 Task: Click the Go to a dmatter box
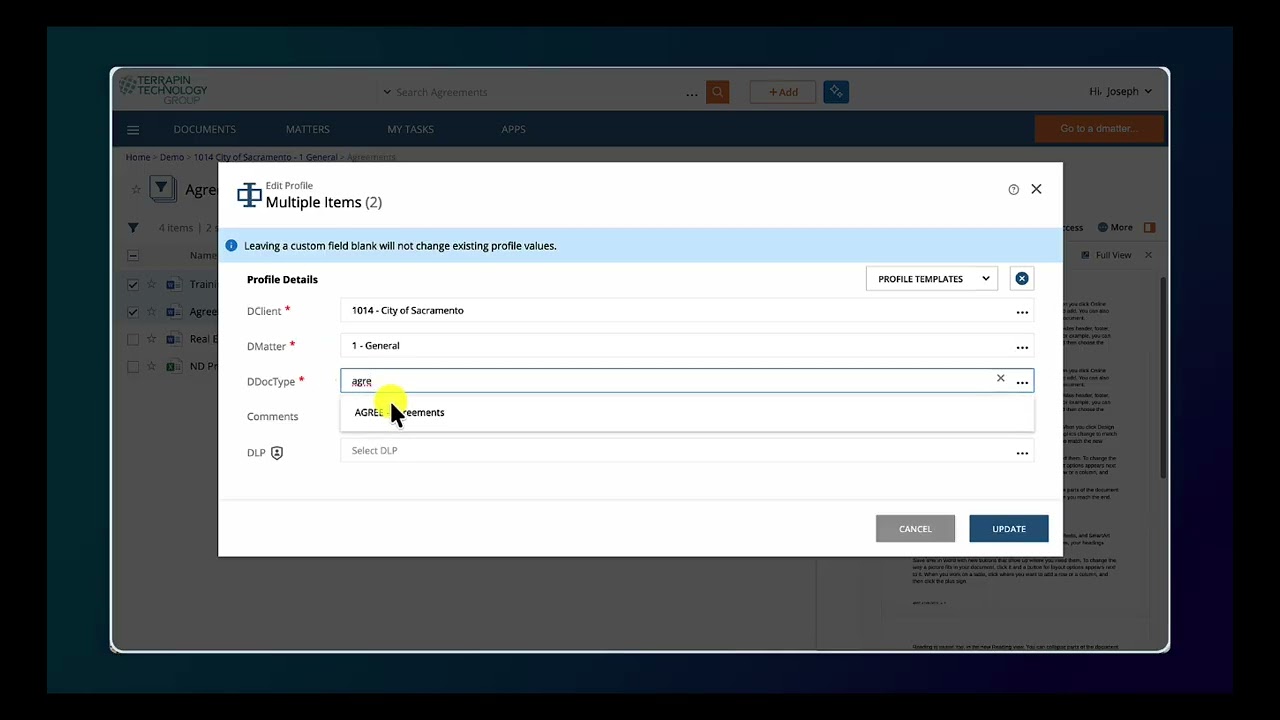[x=1099, y=129]
